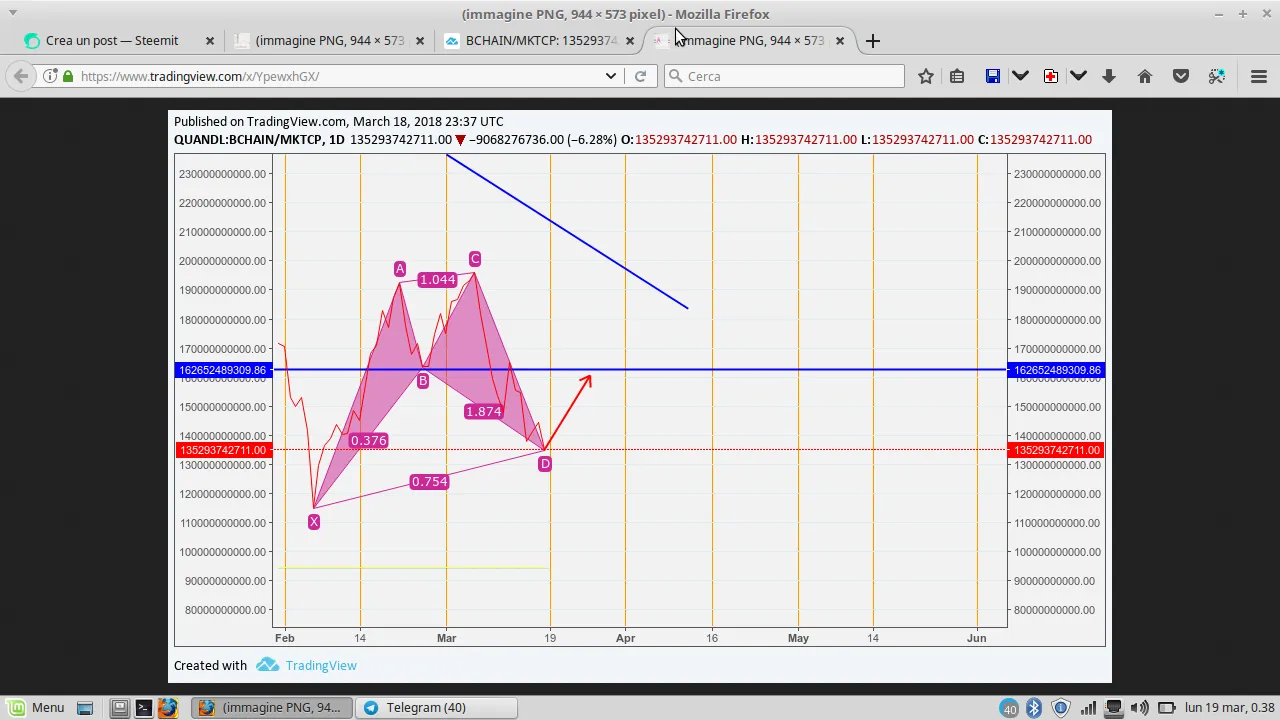Expand the dropdown next to red cross icon
1280x720 pixels.
click(x=1078, y=76)
